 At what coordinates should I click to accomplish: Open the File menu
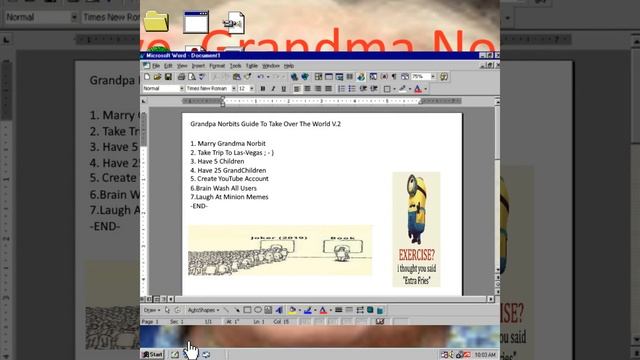(x=156, y=66)
